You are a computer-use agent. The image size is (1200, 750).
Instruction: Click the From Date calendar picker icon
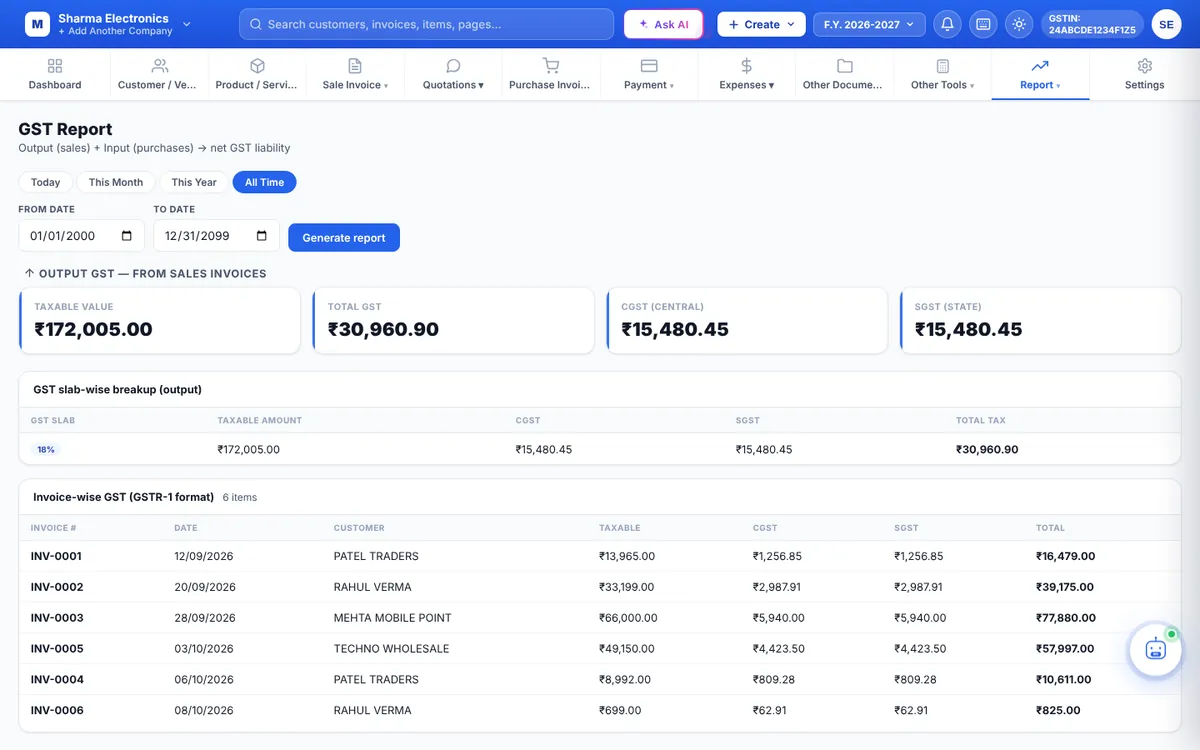pos(127,236)
